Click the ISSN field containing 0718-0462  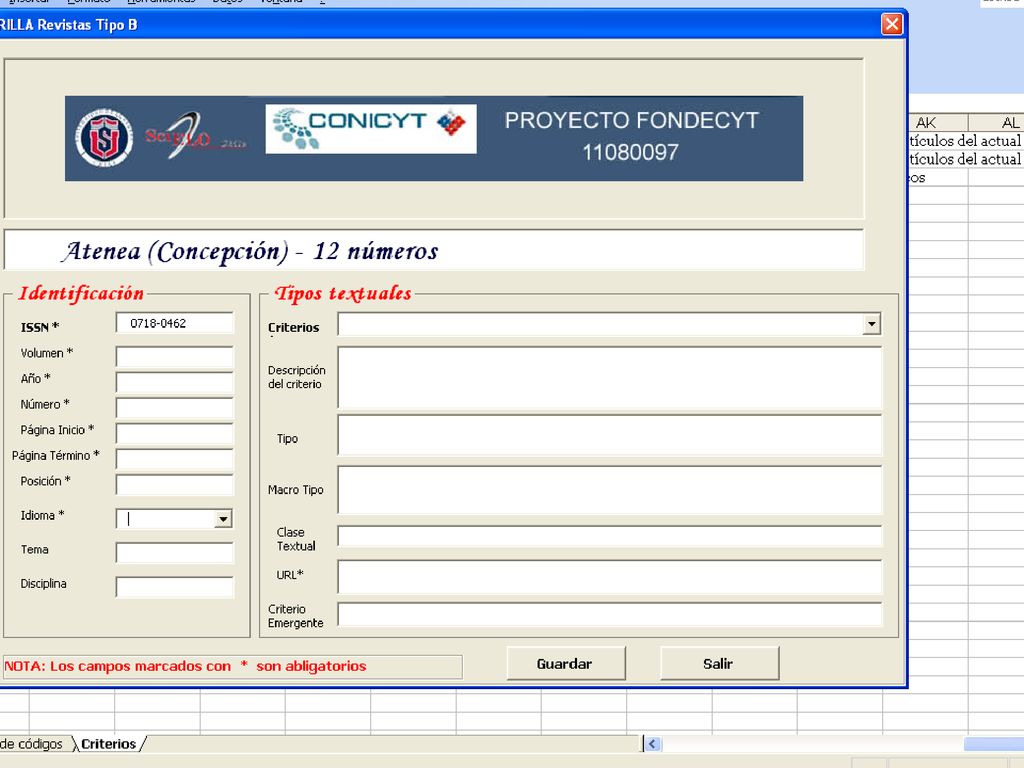(x=174, y=323)
